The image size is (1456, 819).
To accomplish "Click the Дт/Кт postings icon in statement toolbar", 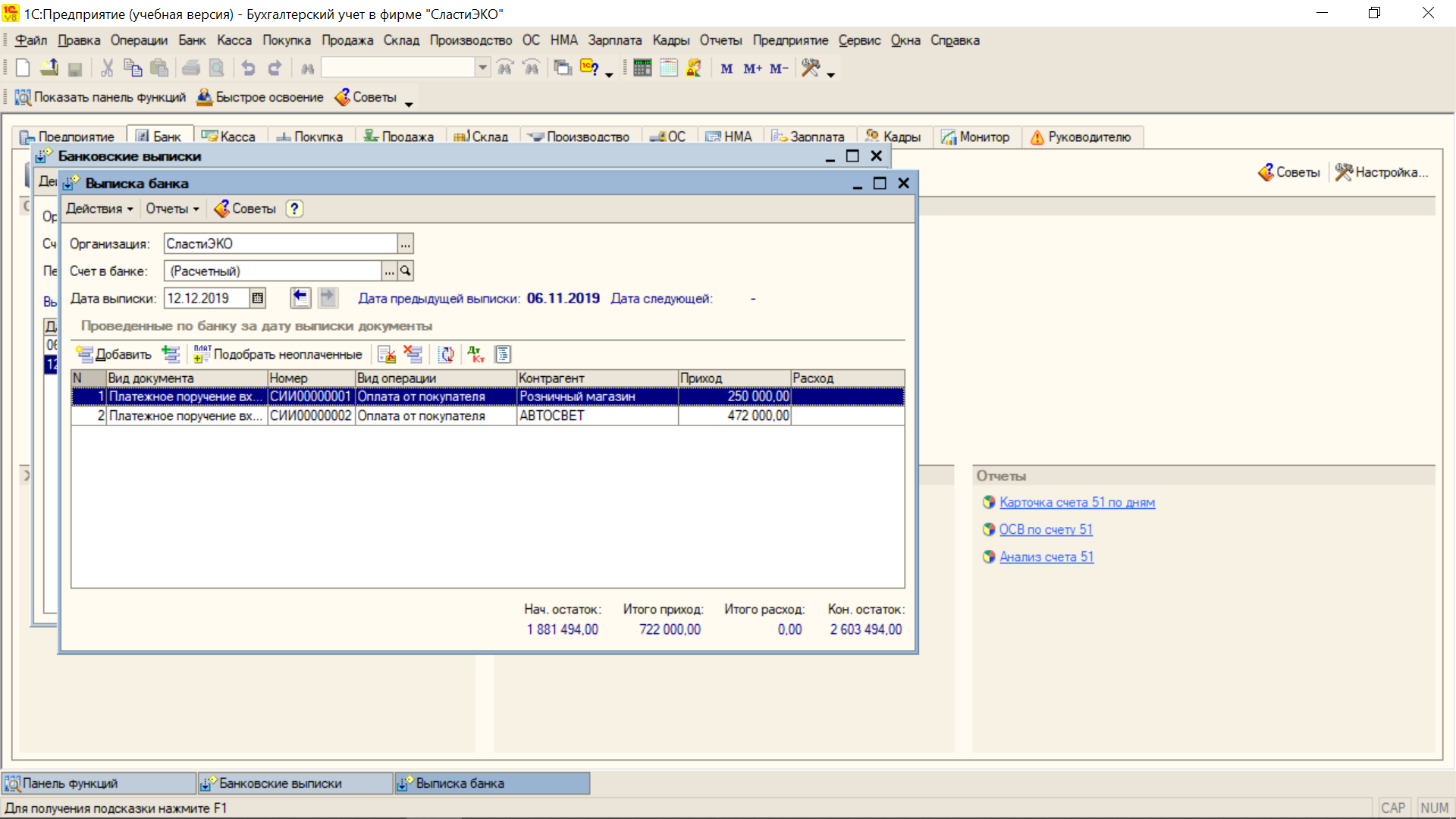I will click(x=475, y=354).
